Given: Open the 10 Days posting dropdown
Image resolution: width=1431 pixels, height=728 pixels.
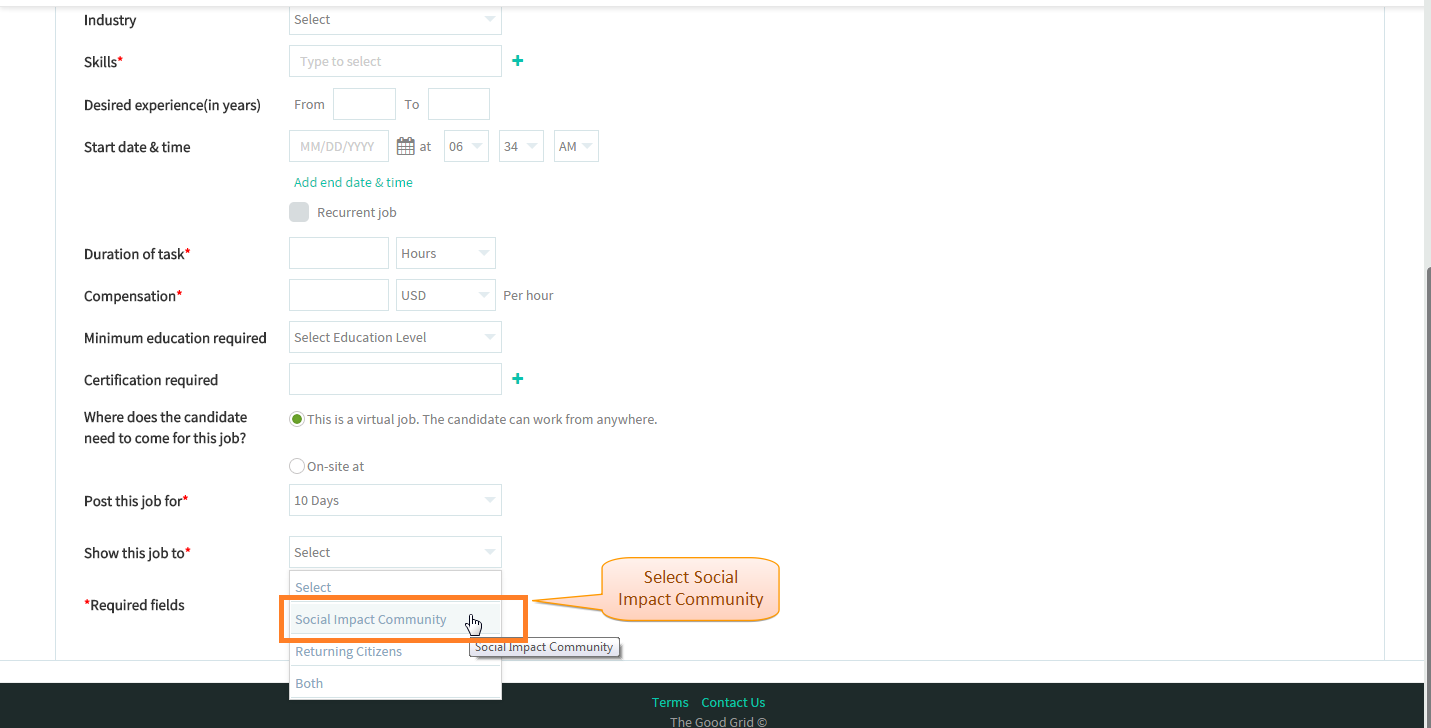Looking at the screenshot, I should pyautogui.click(x=395, y=500).
